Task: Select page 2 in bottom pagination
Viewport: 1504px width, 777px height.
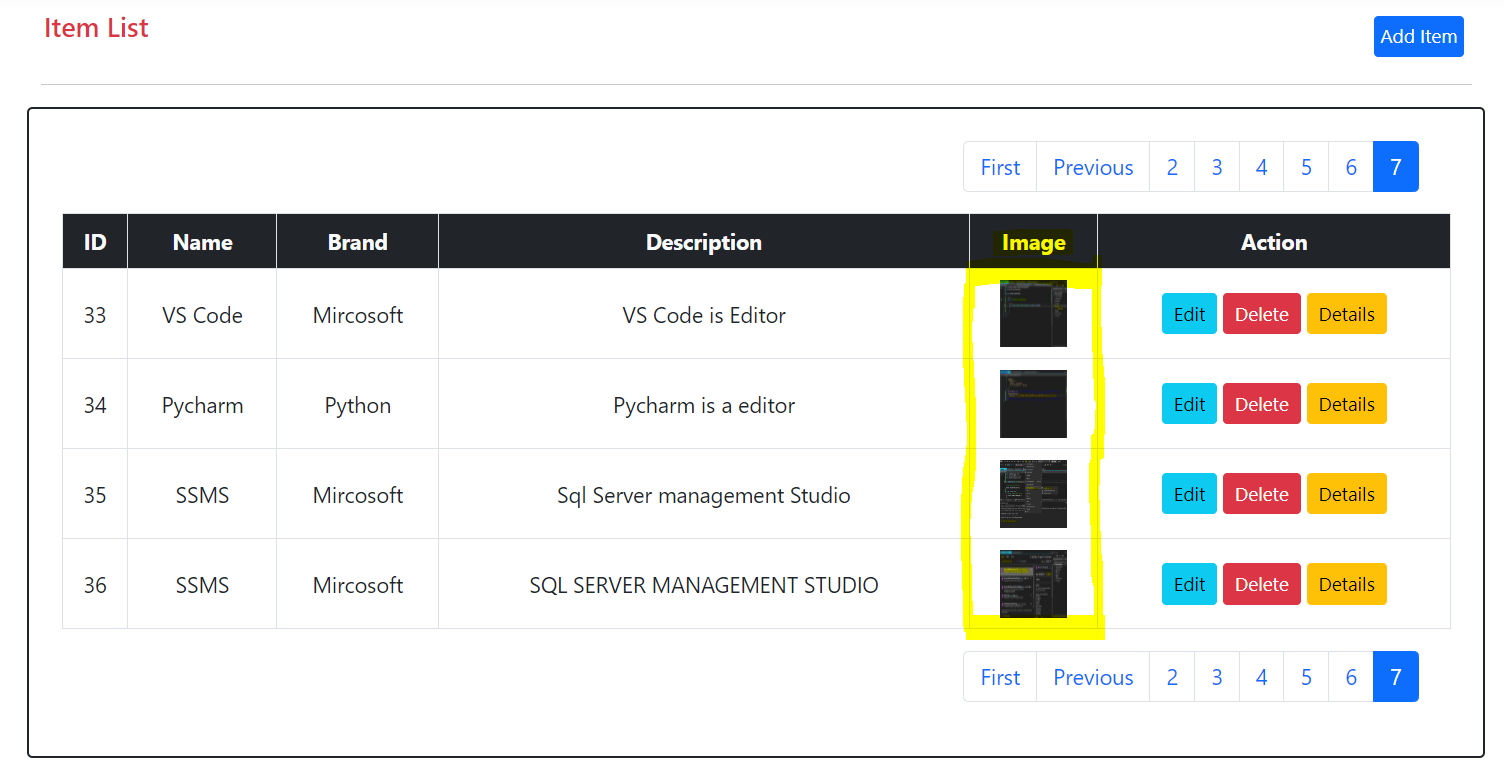Action: [x=1172, y=677]
